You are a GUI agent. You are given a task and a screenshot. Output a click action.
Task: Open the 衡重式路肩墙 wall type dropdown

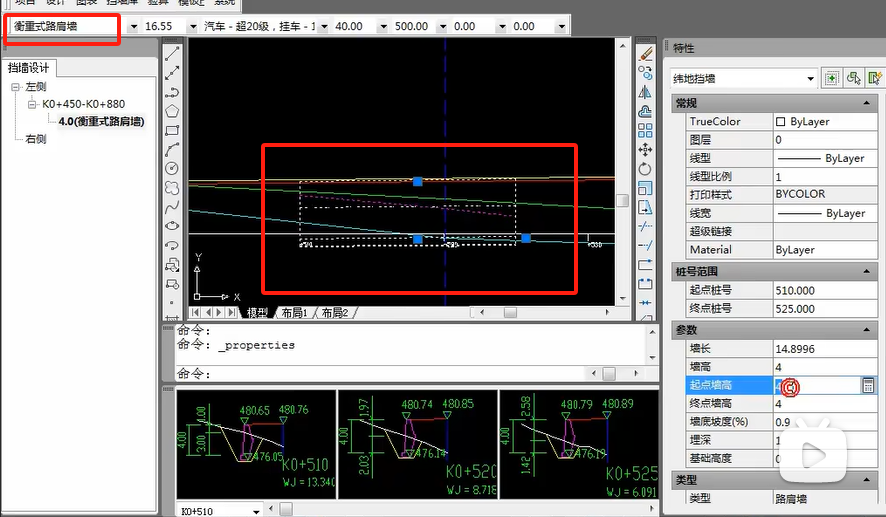pyautogui.click(x=133, y=25)
